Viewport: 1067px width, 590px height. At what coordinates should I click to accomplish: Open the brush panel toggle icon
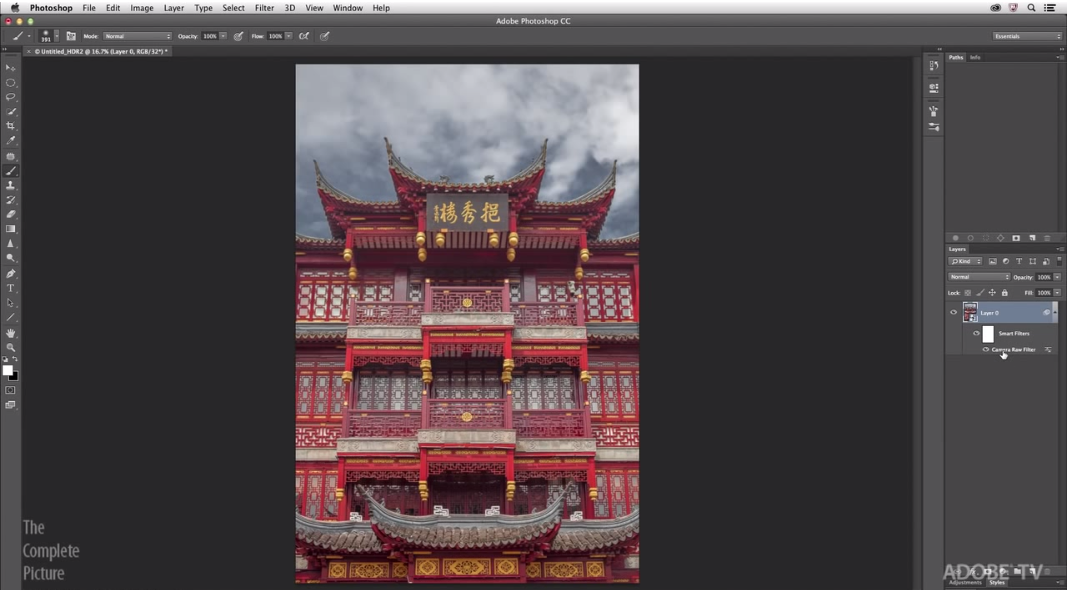click(x=71, y=36)
